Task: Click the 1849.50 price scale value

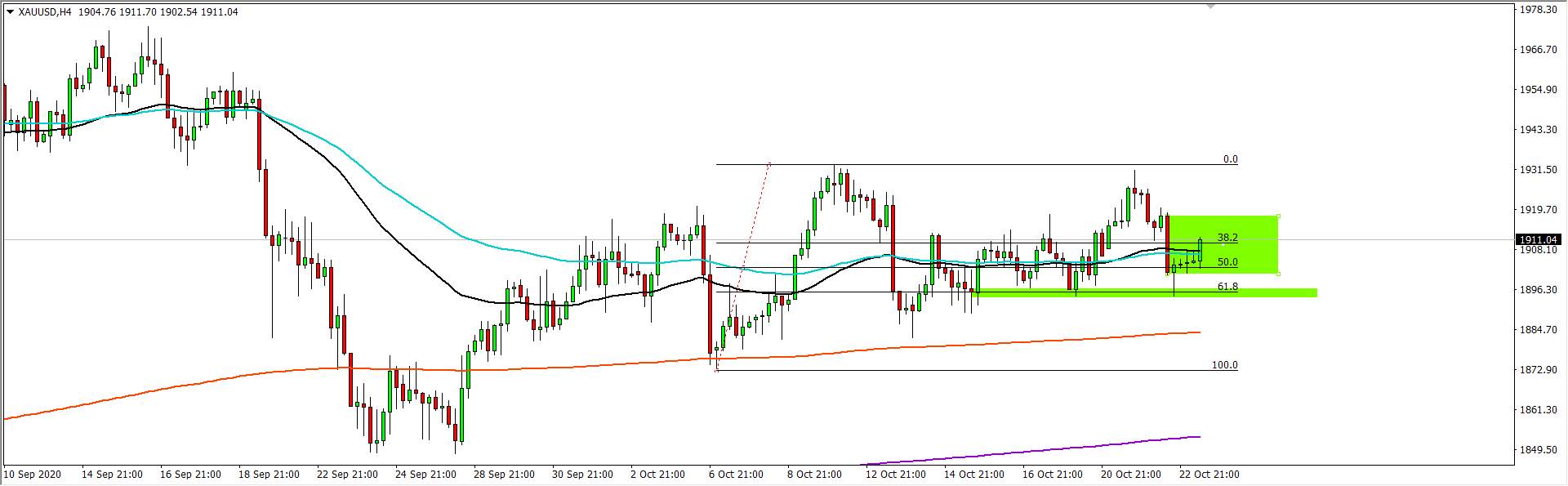Action: (x=1539, y=450)
